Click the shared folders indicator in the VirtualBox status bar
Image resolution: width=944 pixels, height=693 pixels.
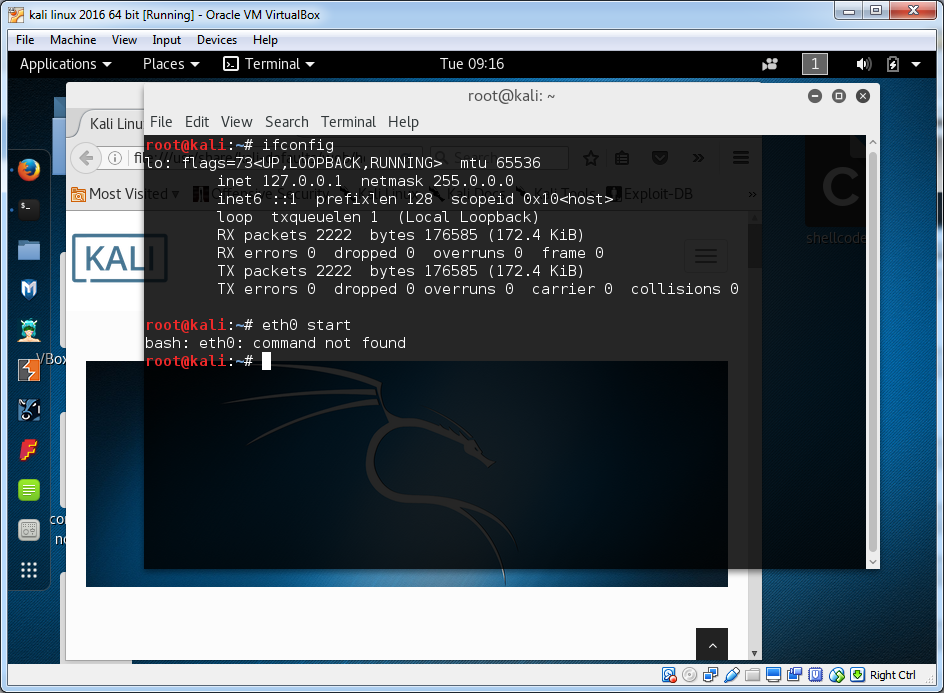[753, 675]
